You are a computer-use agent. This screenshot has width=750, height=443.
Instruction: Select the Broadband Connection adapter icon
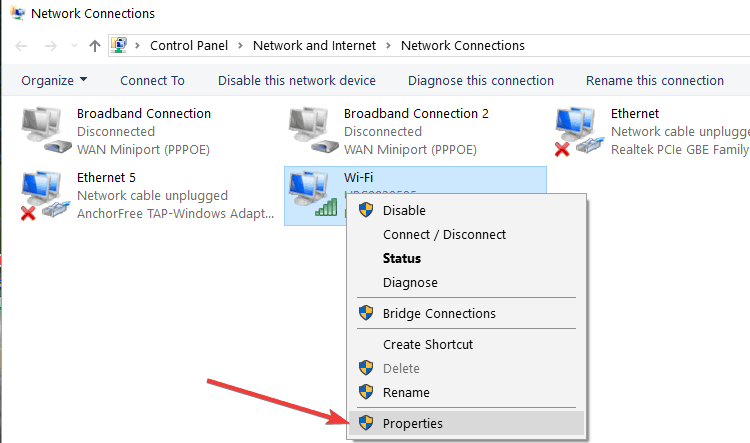coord(46,130)
